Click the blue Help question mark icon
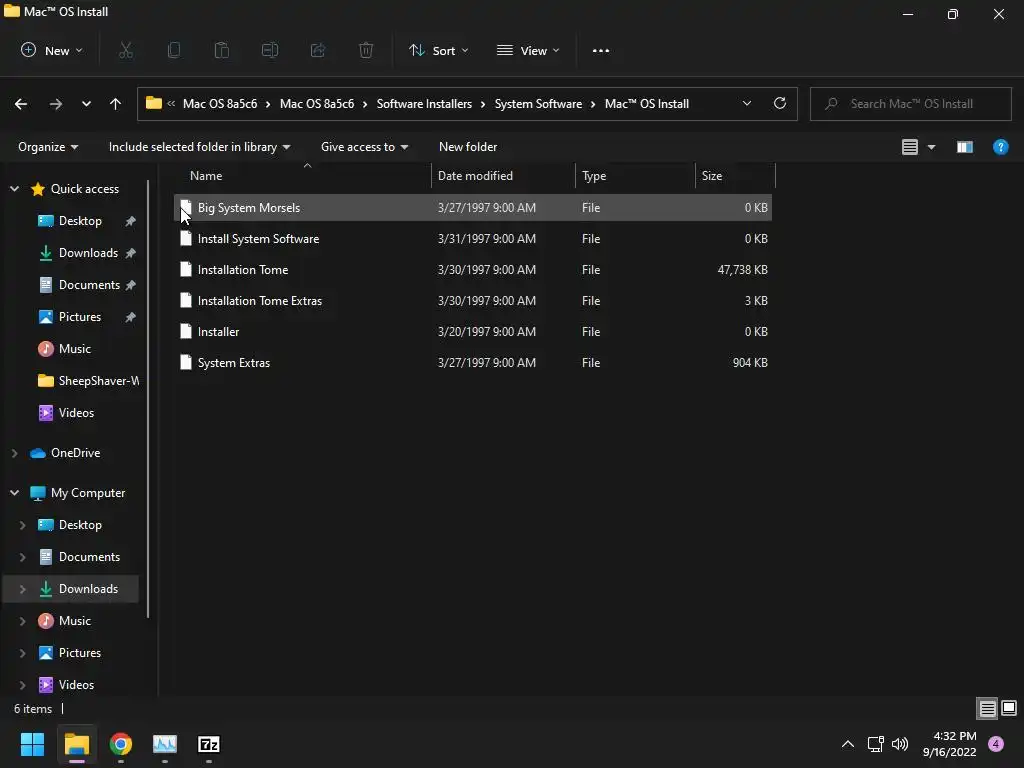This screenshot has height=768, width=1024. coord(1000,147)
